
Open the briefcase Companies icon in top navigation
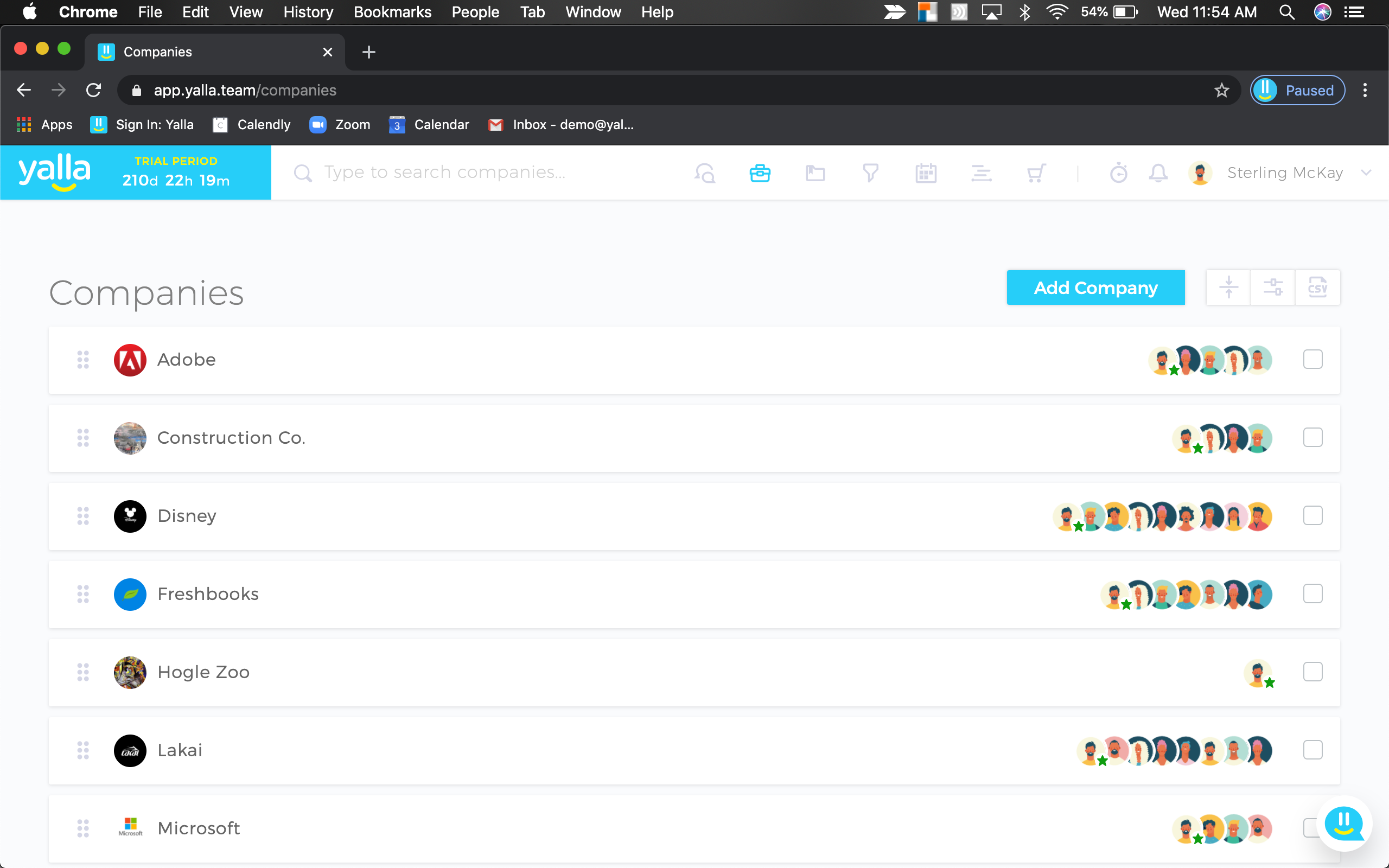click(x=760, y=173)
